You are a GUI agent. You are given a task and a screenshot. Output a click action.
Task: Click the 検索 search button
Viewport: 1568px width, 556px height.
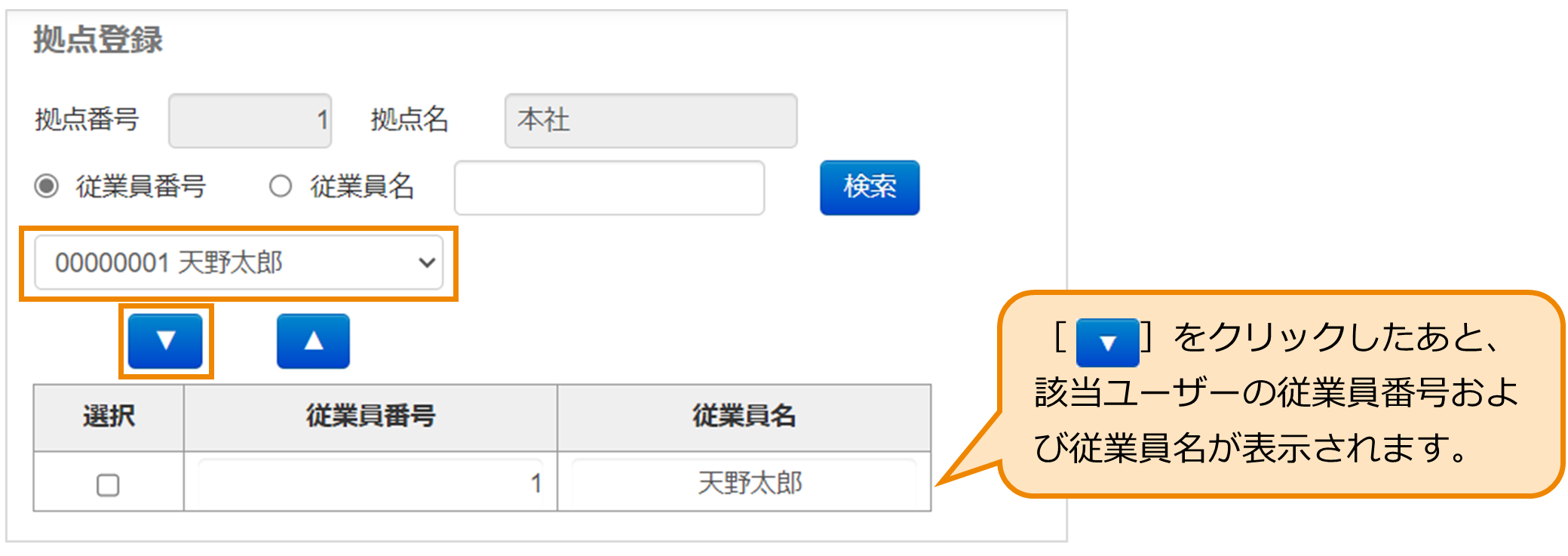869,188
